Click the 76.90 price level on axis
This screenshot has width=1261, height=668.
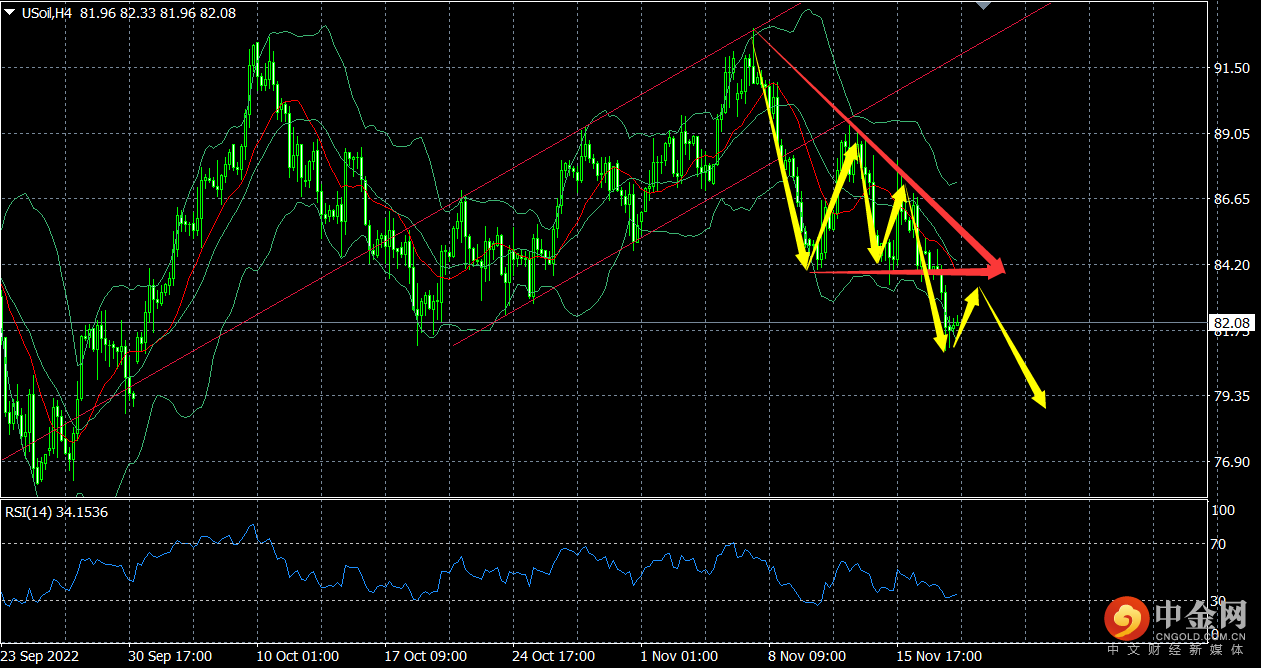[x=1230, y=462]
